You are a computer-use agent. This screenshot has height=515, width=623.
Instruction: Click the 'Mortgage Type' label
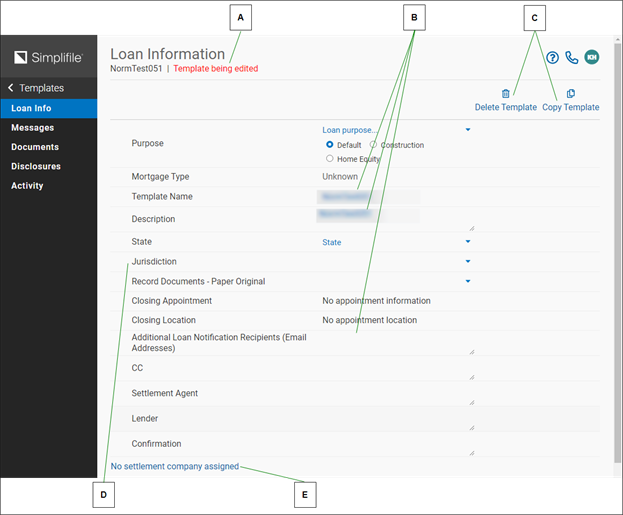point(161,176)
